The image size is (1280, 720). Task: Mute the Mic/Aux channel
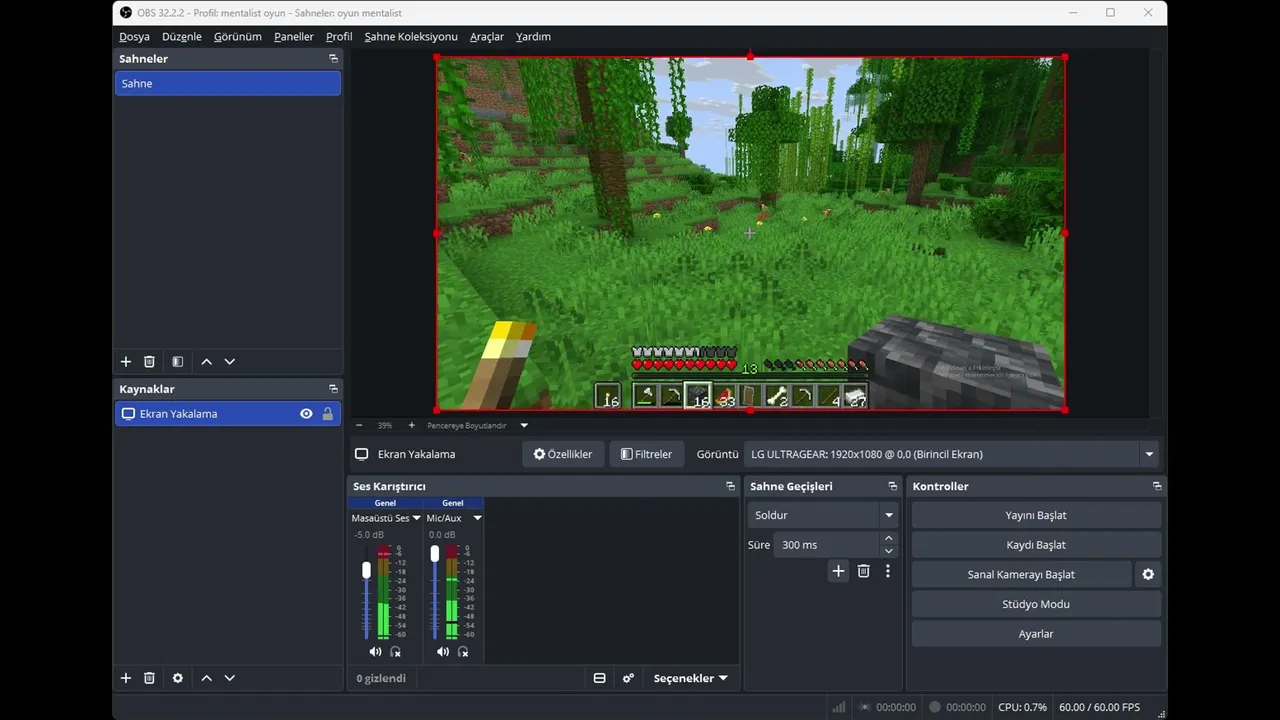(x=443, y=652)
